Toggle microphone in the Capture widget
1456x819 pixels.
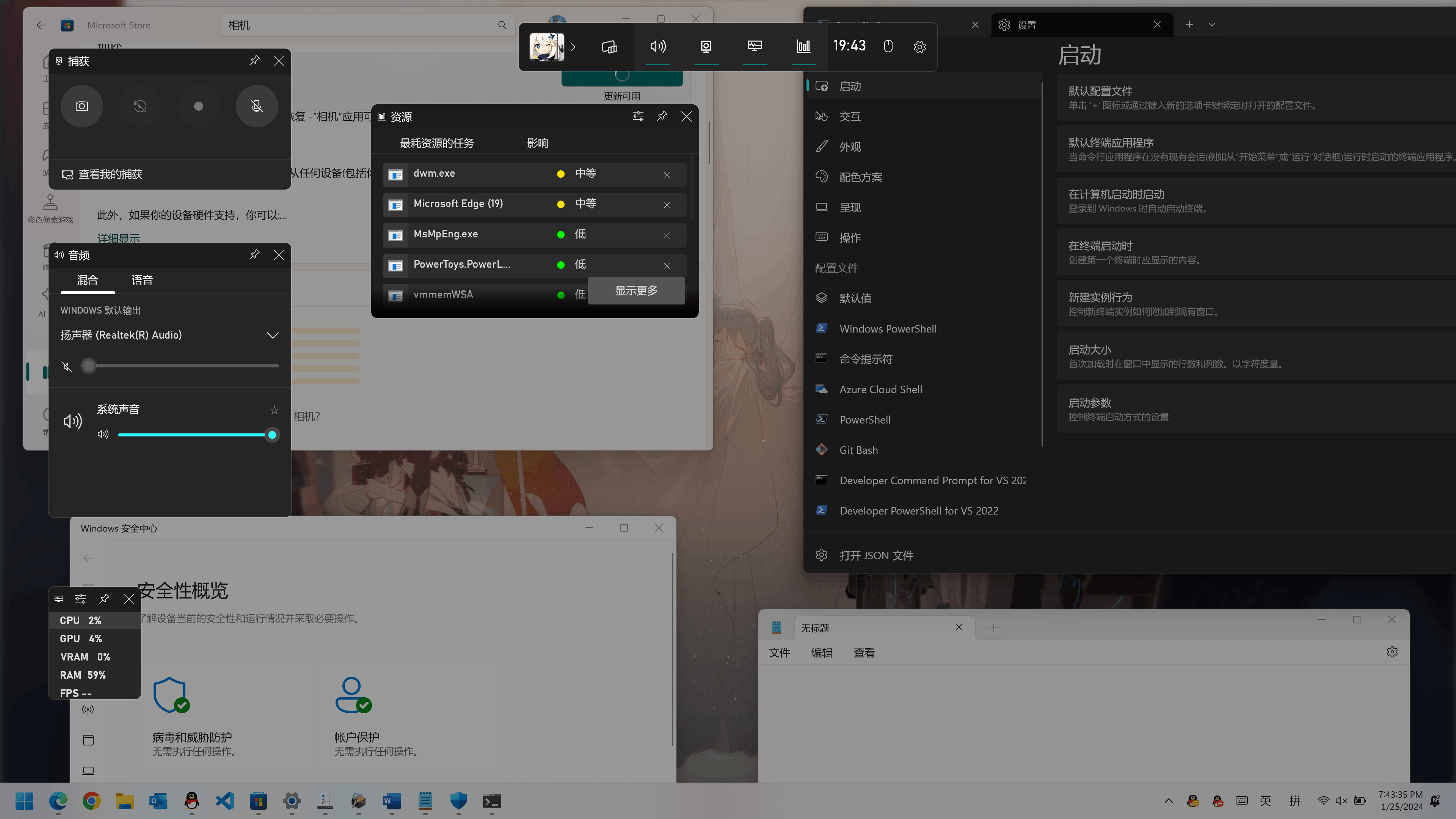click(257, 106)
